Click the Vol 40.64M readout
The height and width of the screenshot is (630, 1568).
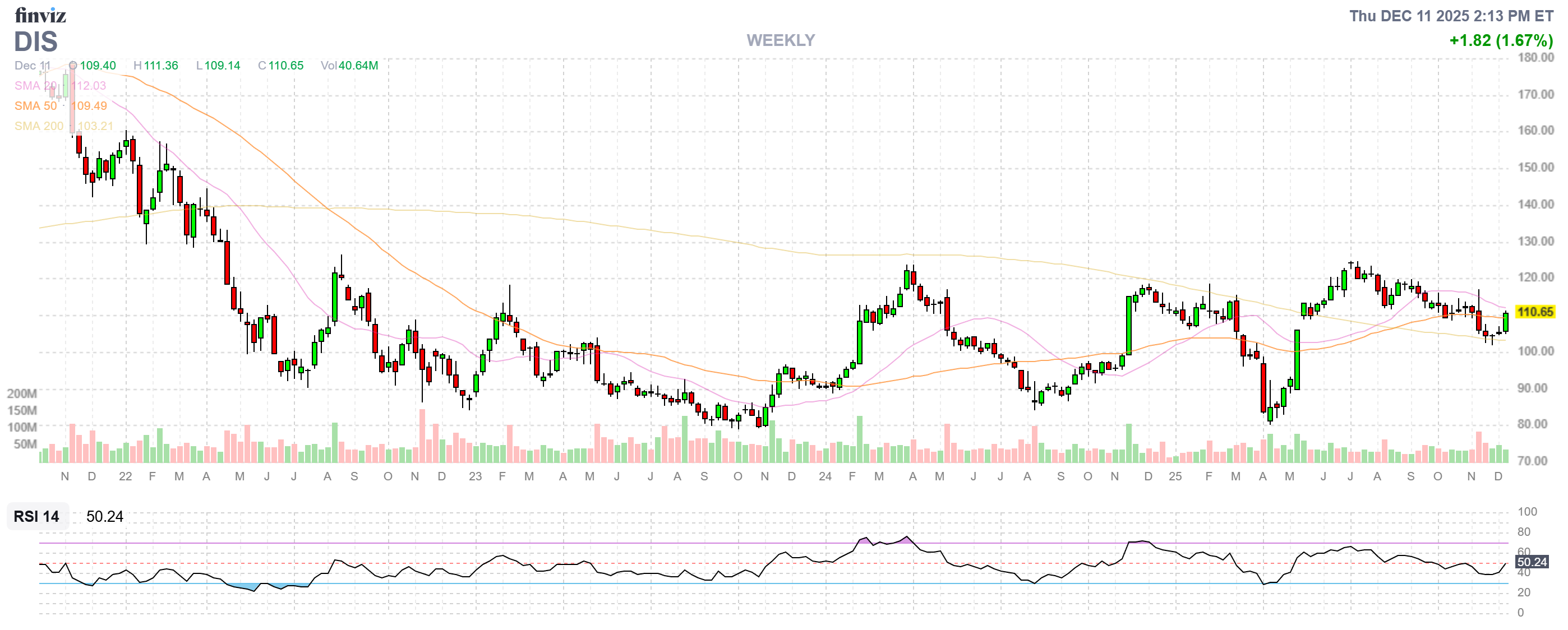pyautogui.click(x=349, y=66)
